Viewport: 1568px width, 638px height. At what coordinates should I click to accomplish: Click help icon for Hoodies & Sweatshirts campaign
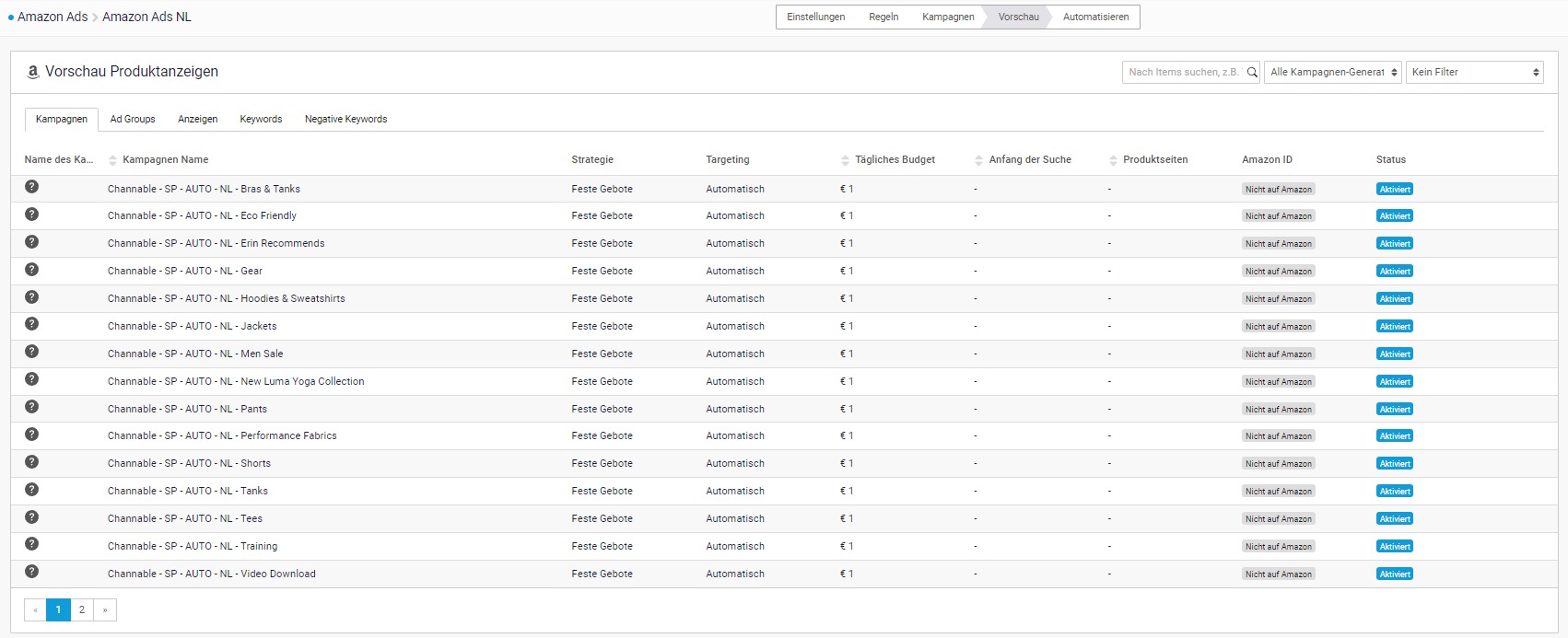pyautogui.click(x=31, y=297)
